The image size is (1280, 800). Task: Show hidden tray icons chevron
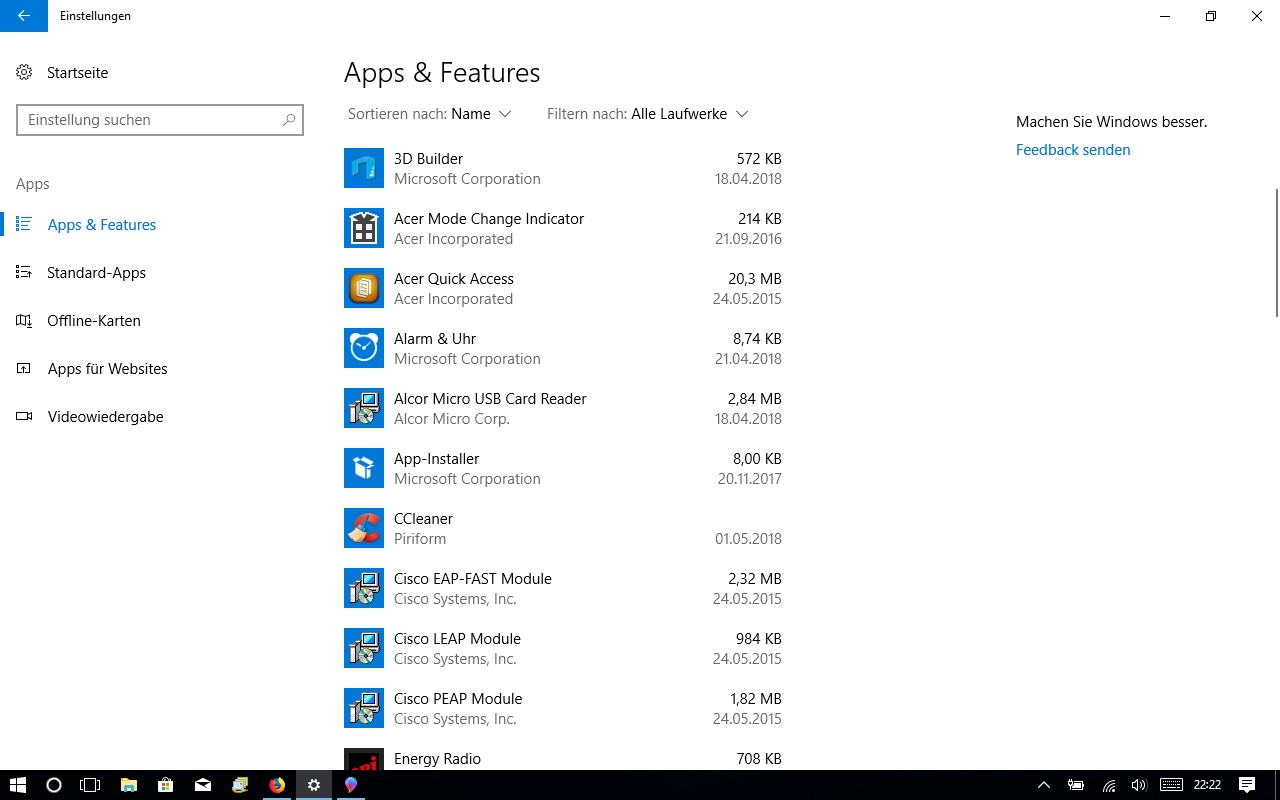(x=1043, y=785)
